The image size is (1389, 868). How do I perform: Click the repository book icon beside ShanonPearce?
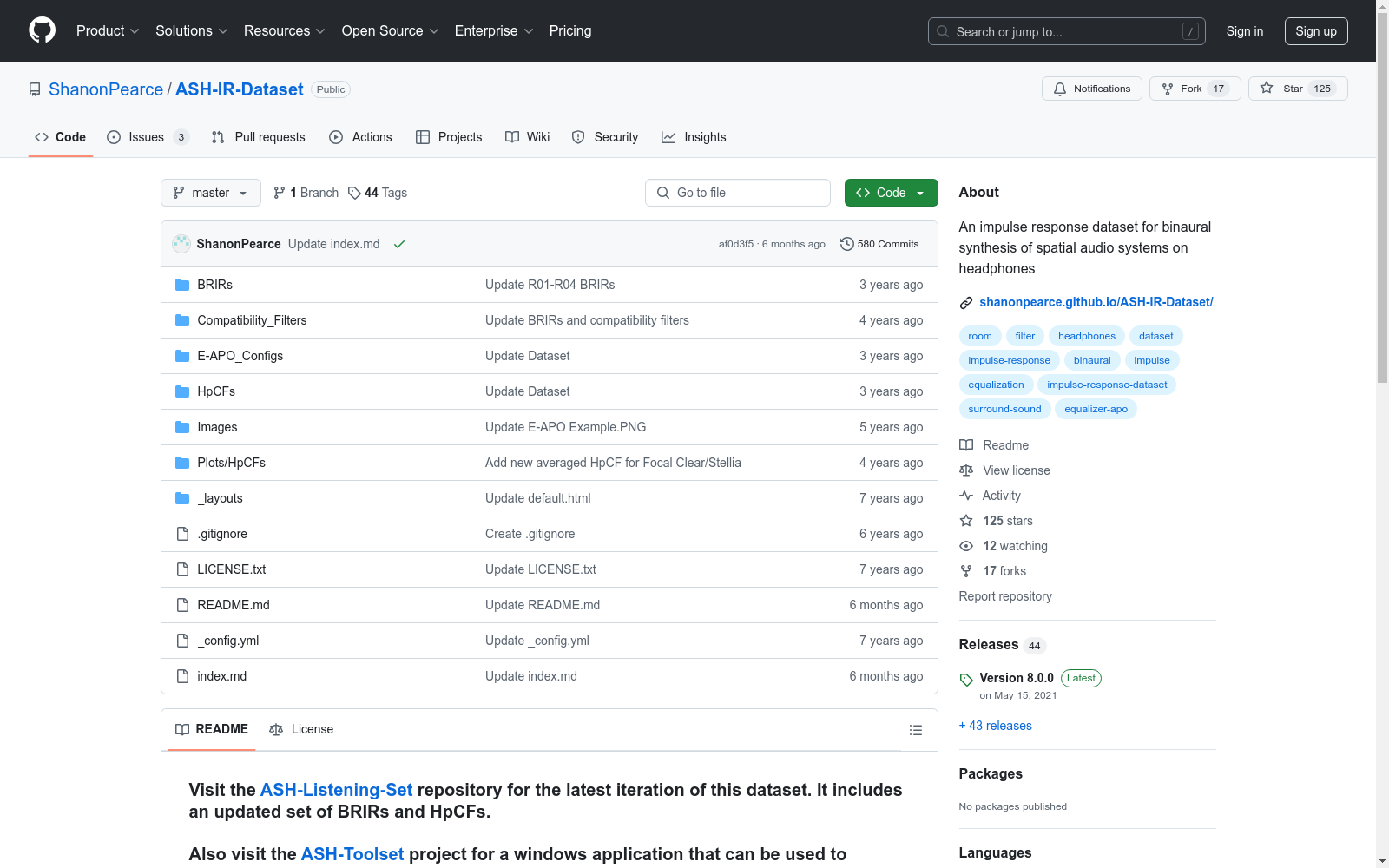pos(35,89)
